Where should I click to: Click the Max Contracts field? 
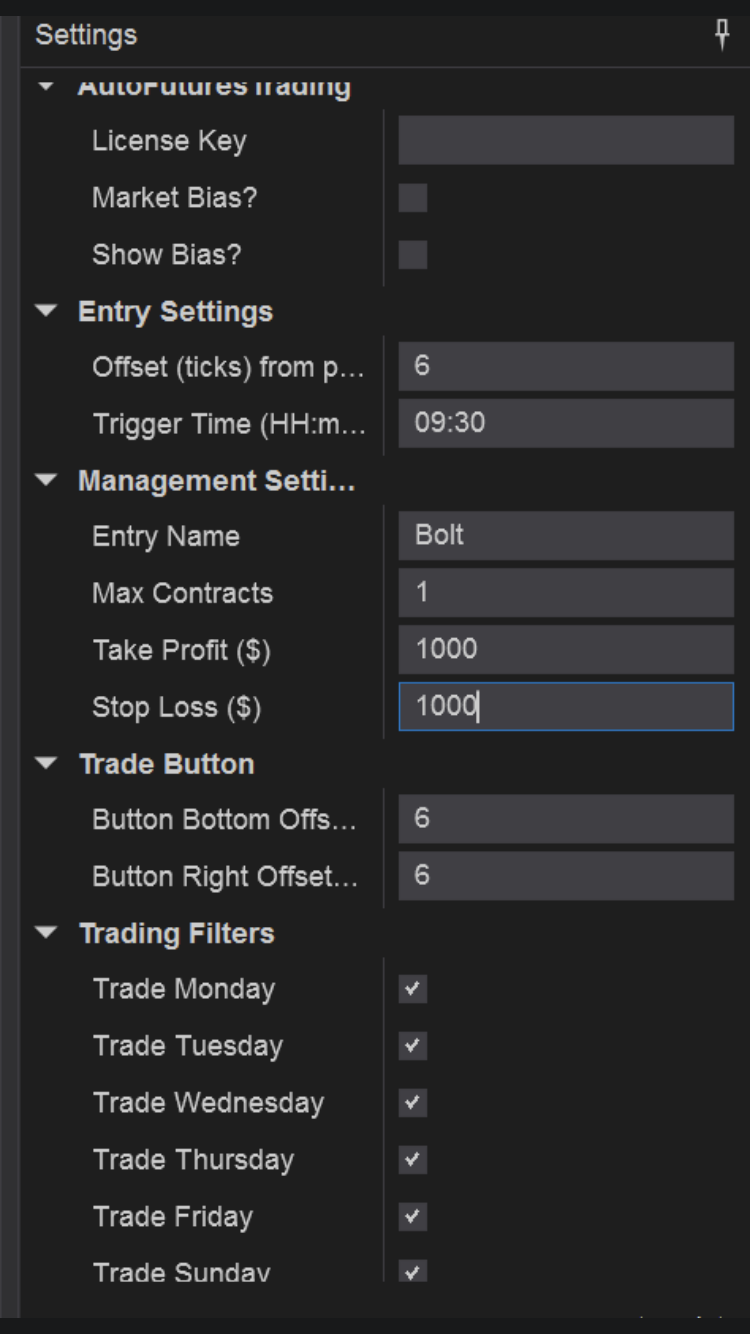(566, 593)
